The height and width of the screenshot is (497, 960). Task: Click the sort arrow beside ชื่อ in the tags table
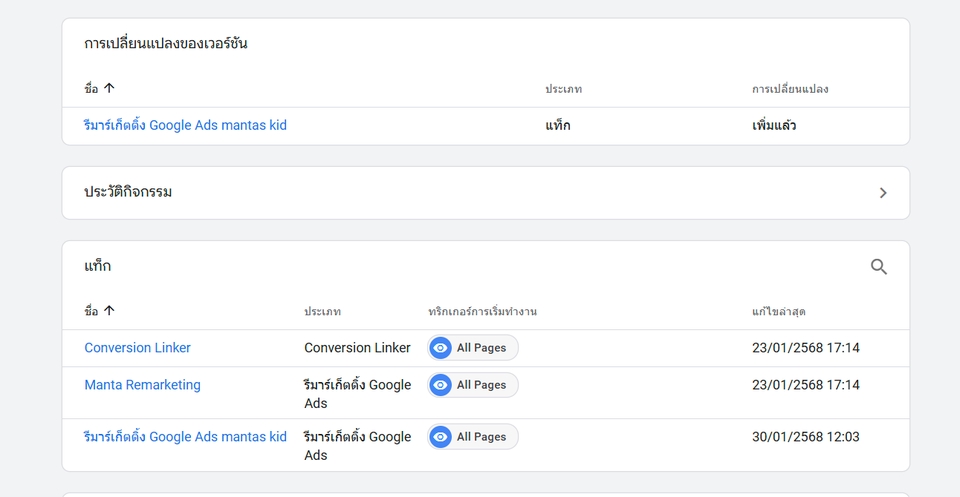109,311
